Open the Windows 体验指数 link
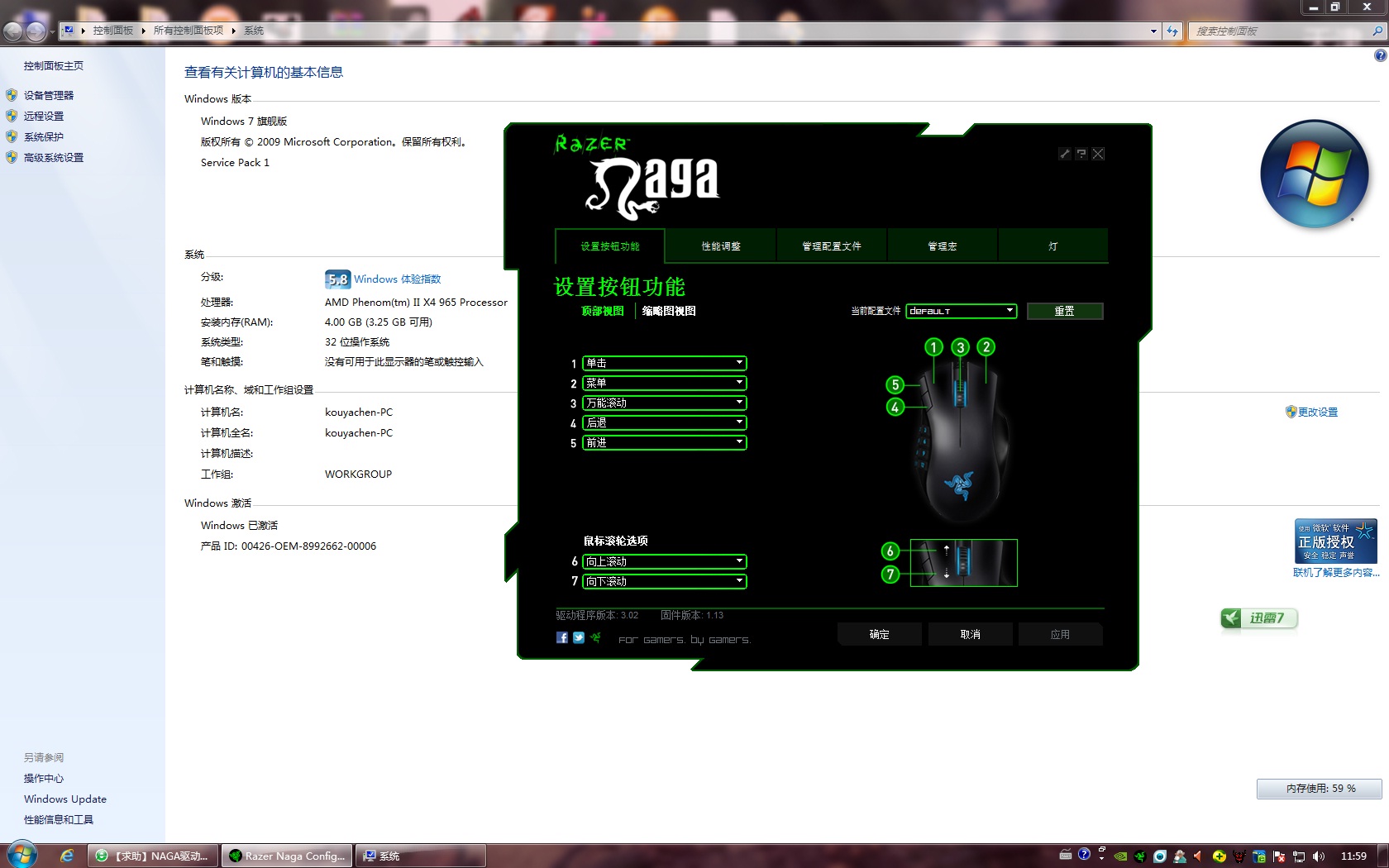1389x868 pixels. pyautogui.click(x=398, y=279)
